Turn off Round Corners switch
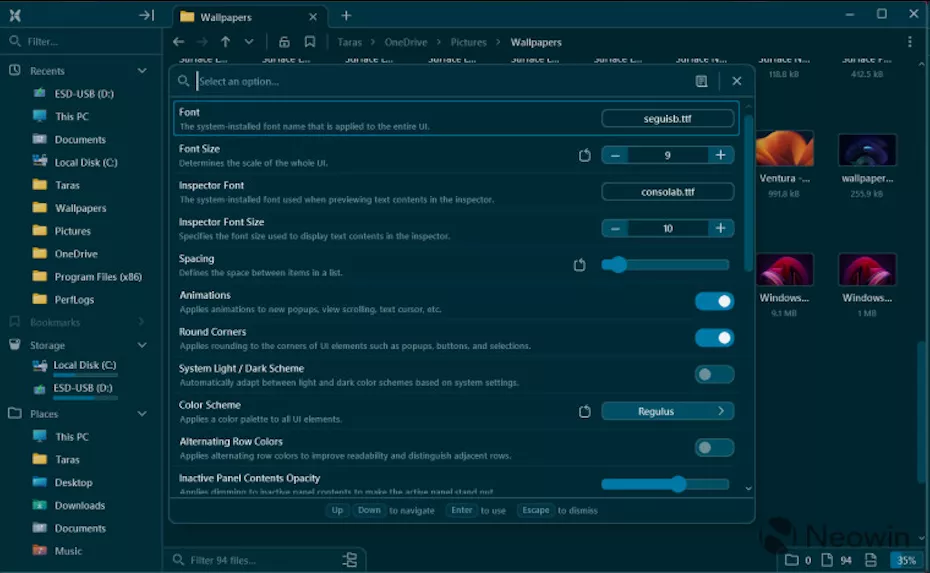 [x=714, y=338]
